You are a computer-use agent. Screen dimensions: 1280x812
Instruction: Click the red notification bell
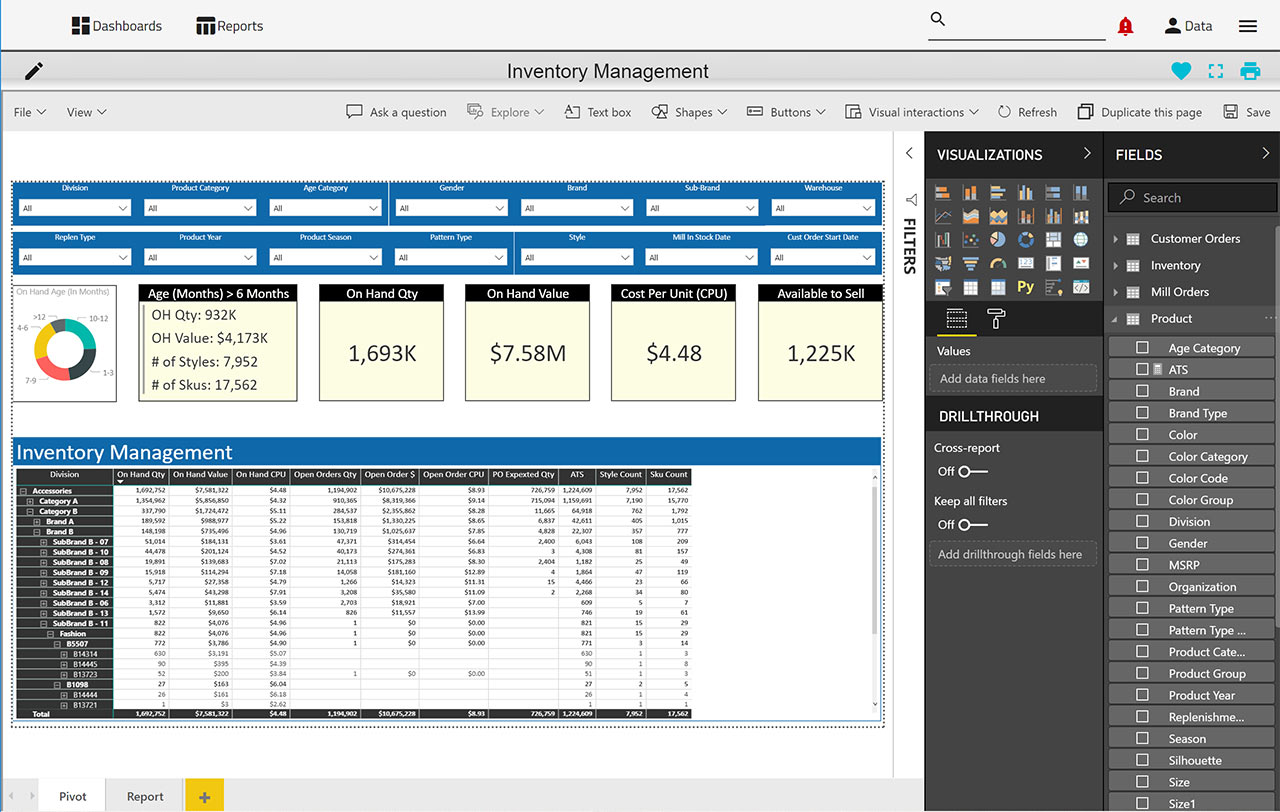pos(1125,27)
